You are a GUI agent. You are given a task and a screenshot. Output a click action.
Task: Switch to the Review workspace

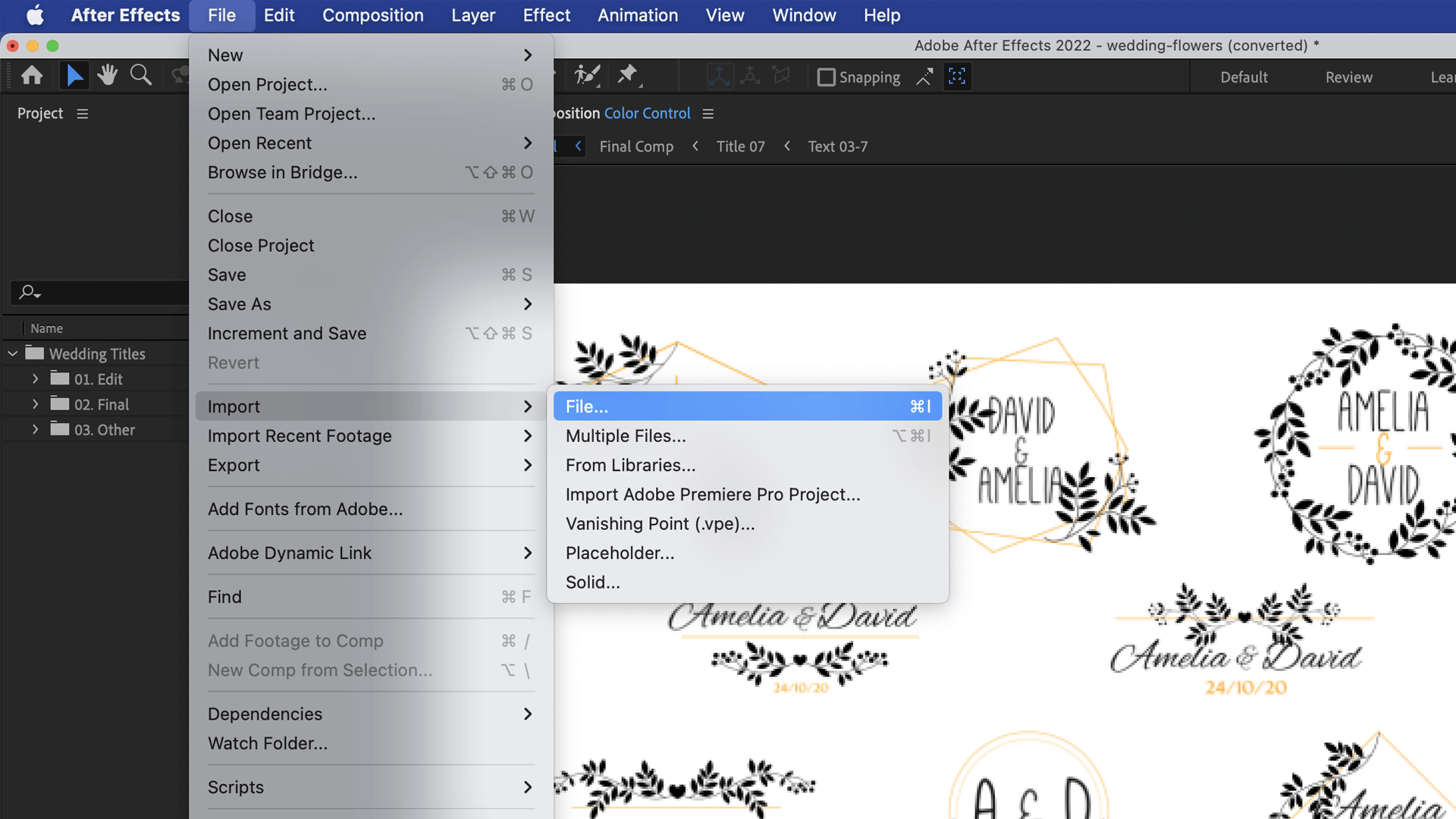[x=1348, y=77]
